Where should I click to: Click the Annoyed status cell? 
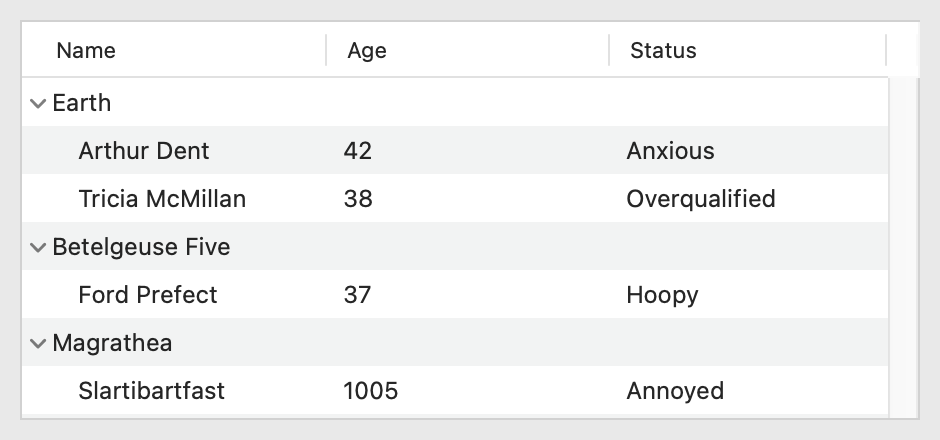(675, 391)
